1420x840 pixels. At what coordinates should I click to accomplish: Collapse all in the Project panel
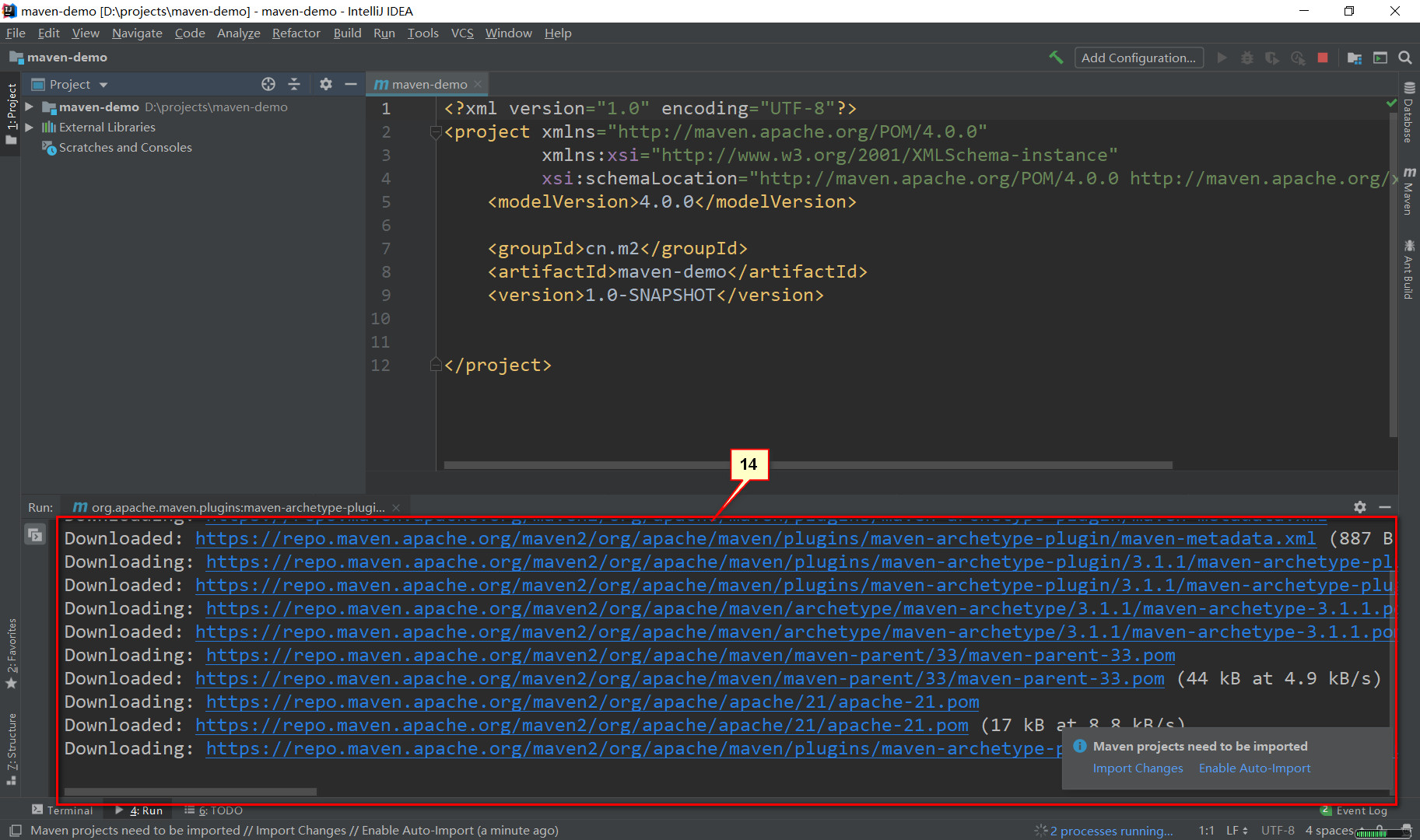pyautogui.click(x=294, y=84)
